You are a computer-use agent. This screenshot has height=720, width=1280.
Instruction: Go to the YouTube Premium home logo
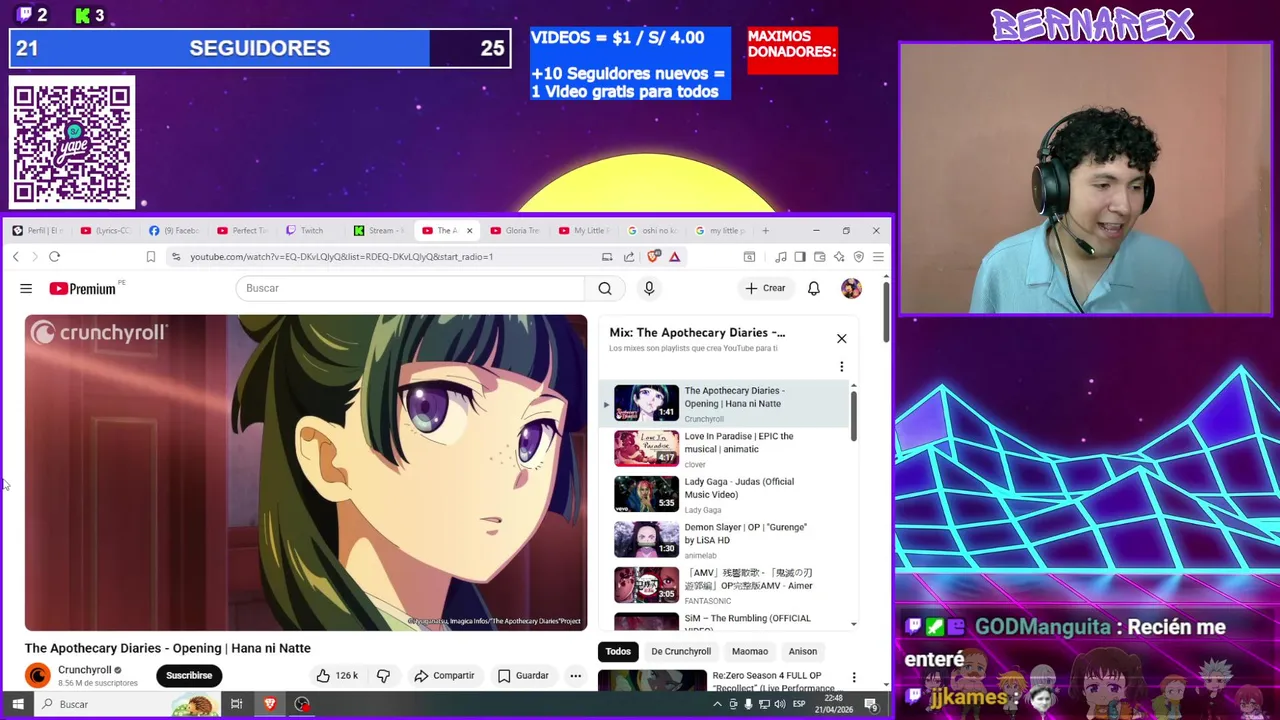click(83, 288)
